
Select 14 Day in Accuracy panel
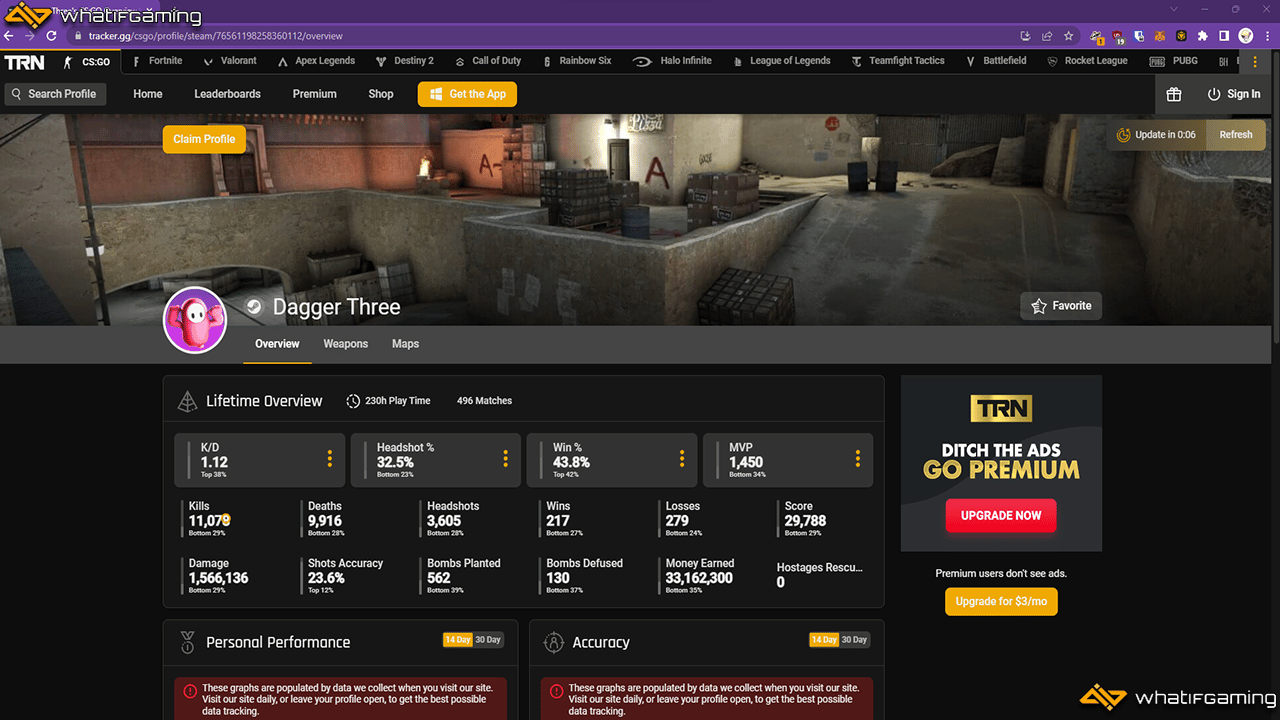pos(823,640)
